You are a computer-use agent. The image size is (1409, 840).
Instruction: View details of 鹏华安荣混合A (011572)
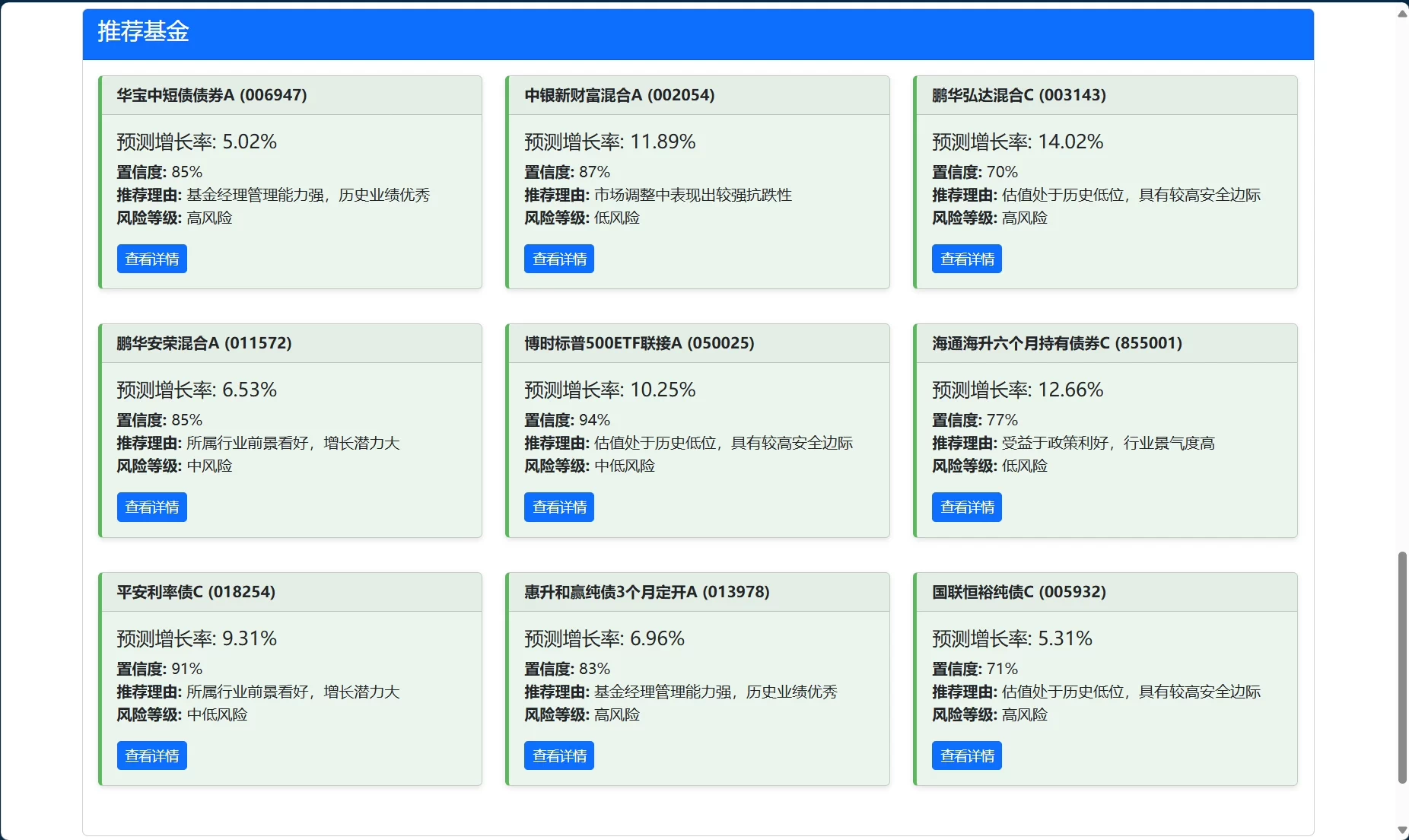tap(151, 507)
